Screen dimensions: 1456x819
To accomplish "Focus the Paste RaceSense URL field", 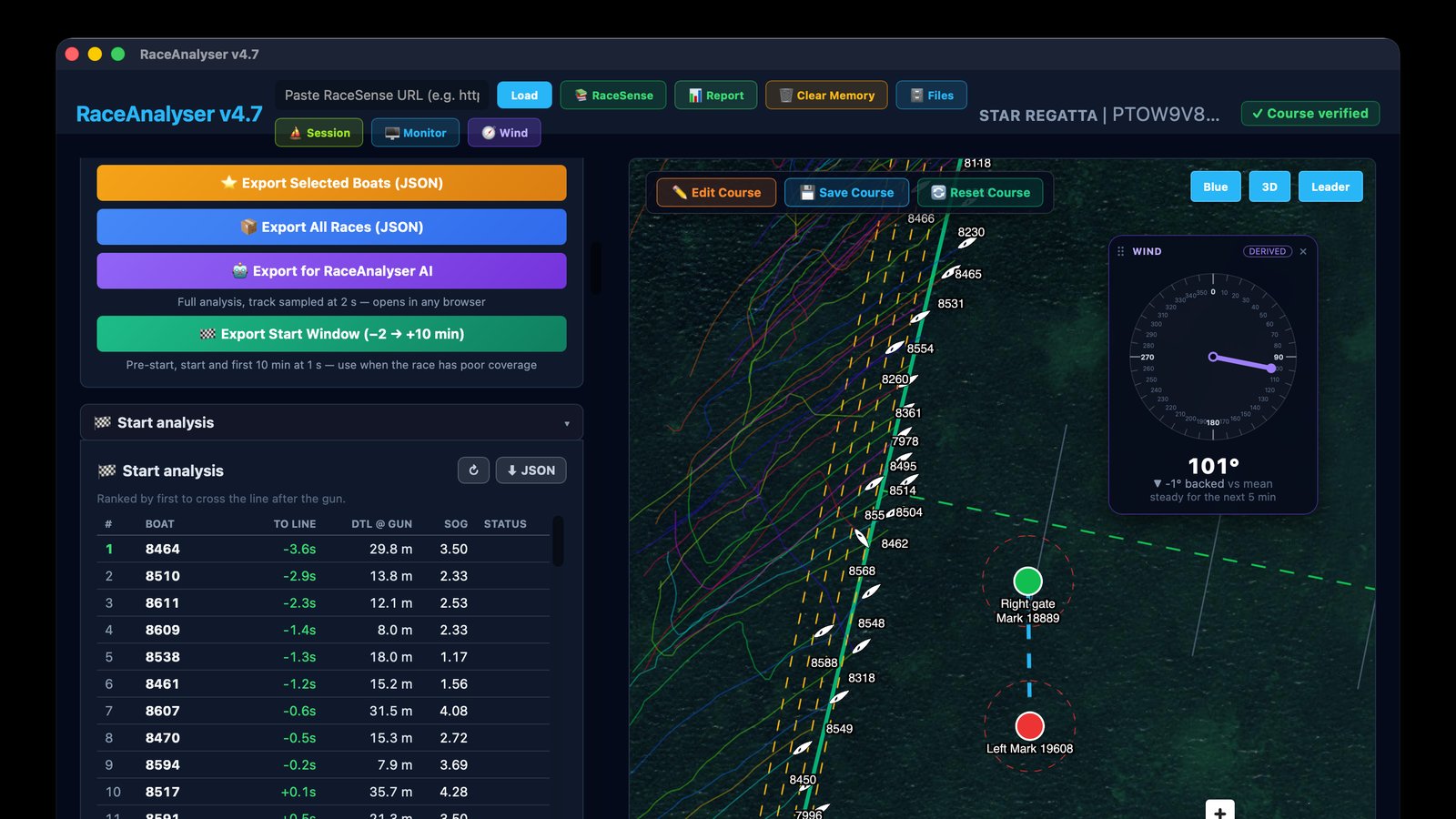I will (382, 95).
